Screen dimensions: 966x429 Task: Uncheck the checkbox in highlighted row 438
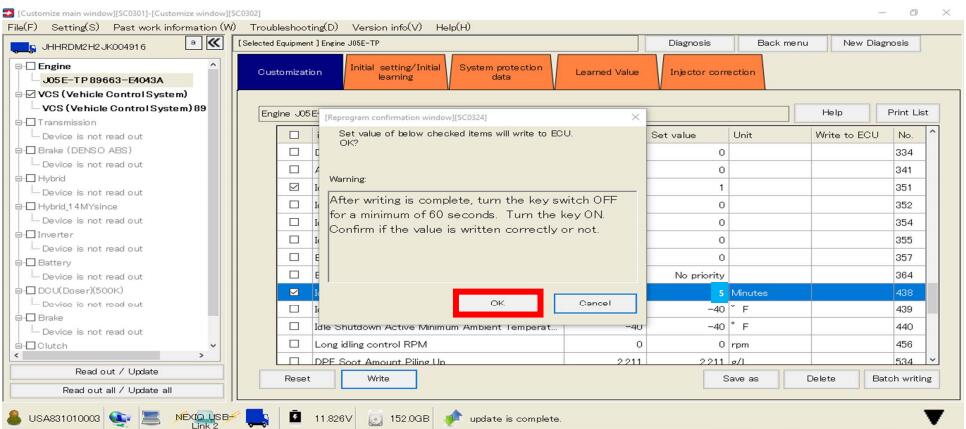tap(294, 292)
